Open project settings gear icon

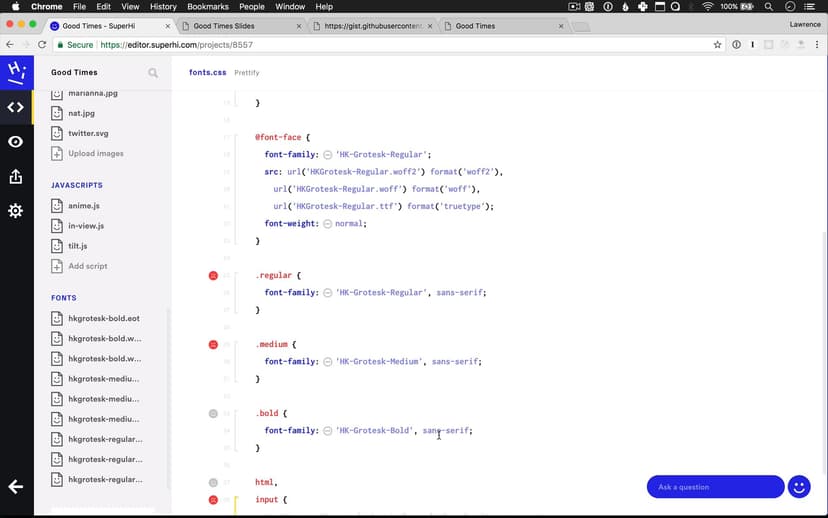point(16,211)
